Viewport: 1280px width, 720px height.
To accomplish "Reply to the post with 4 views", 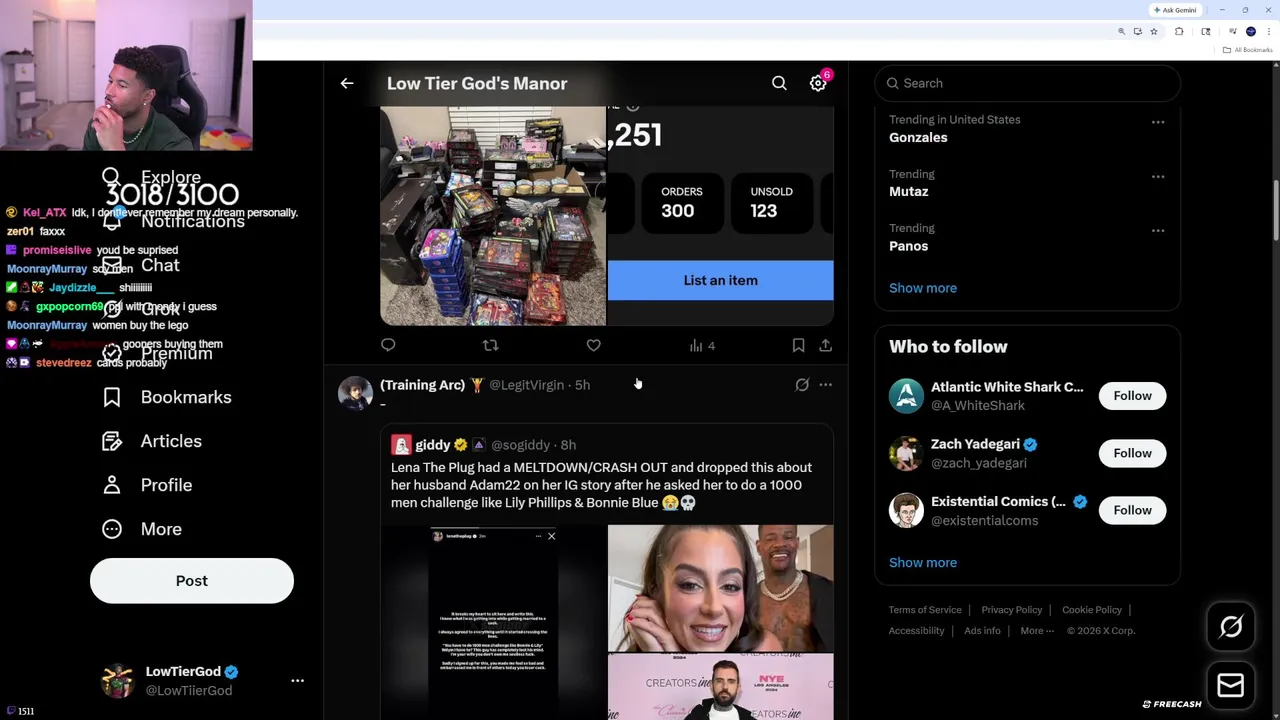I will click(x=388, y=345).
